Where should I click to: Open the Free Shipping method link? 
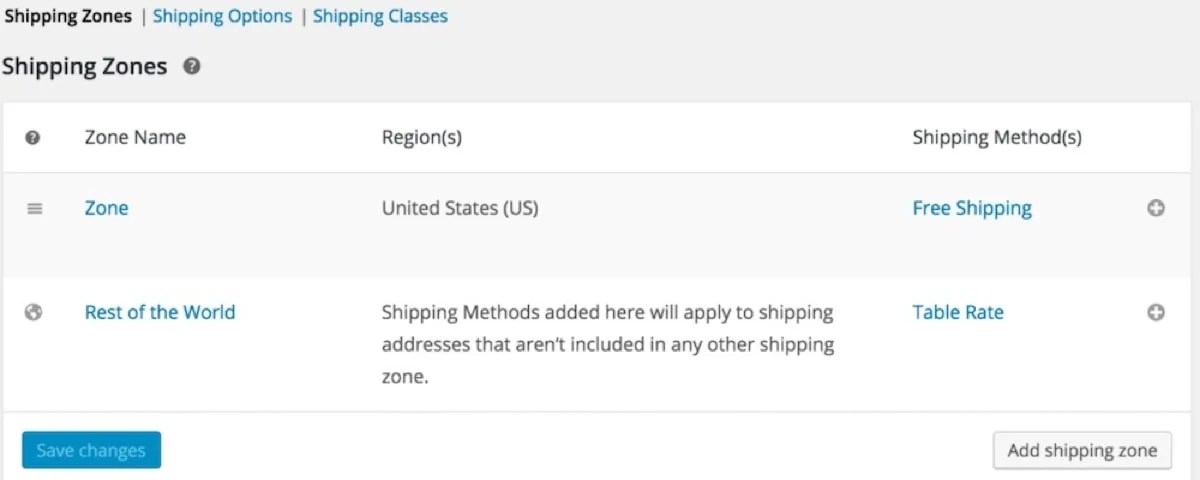coord(972,208)
